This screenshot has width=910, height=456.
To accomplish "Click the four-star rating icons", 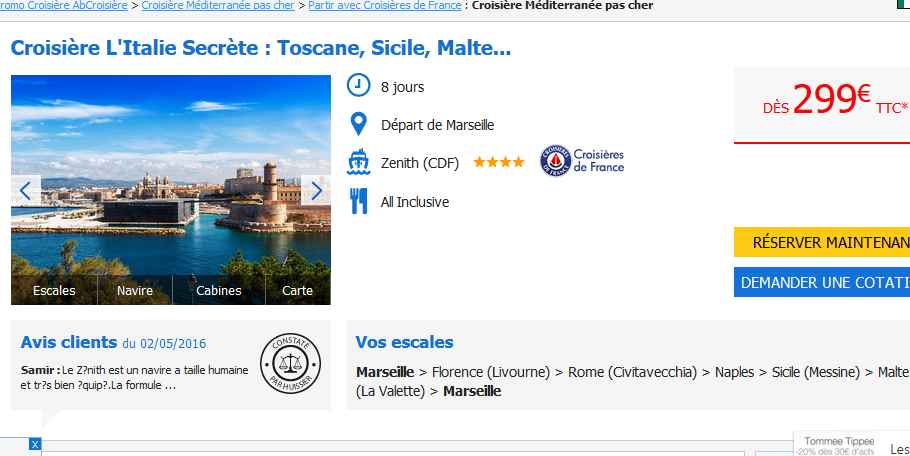I will pyautogui.click(x=498, y=162).
